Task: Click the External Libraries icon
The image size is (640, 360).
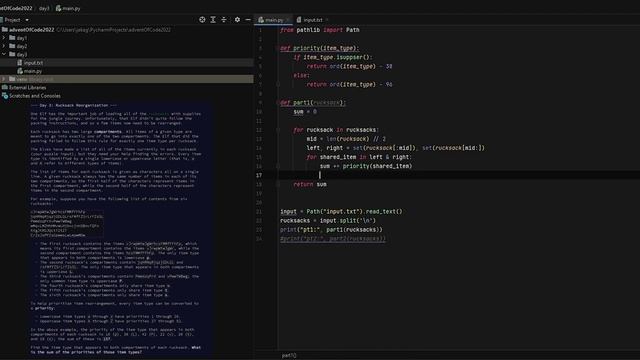Action: click(x=5, y=87)
